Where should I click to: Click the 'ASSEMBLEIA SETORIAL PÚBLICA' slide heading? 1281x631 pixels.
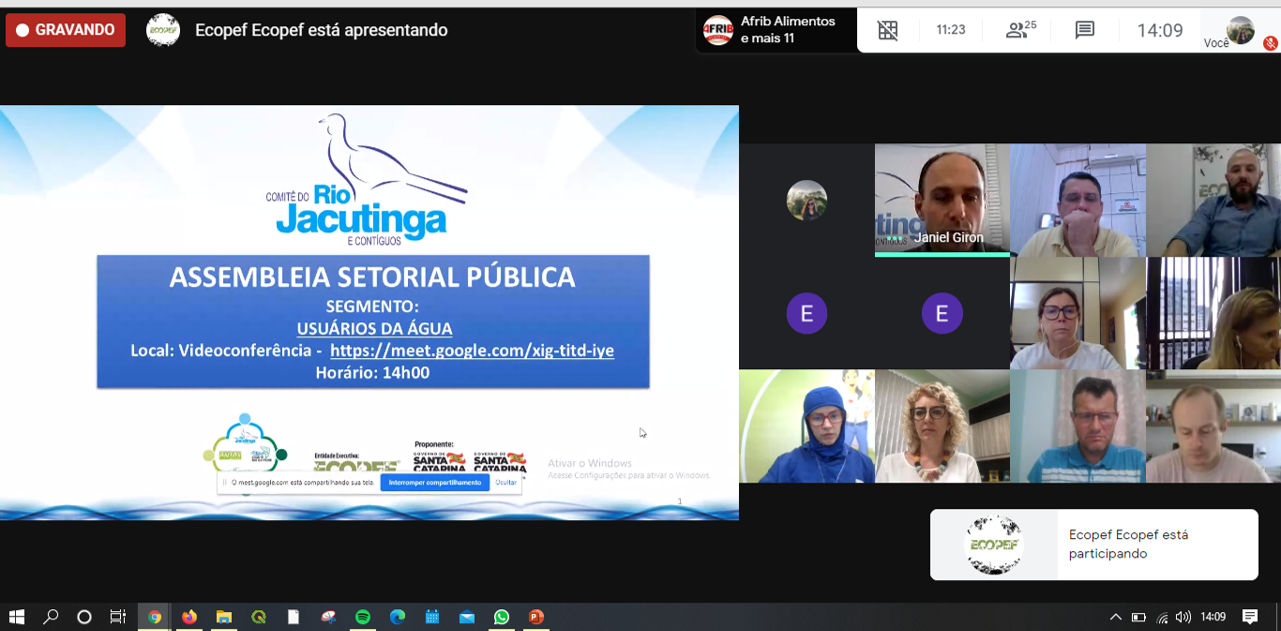click(372, 277)
